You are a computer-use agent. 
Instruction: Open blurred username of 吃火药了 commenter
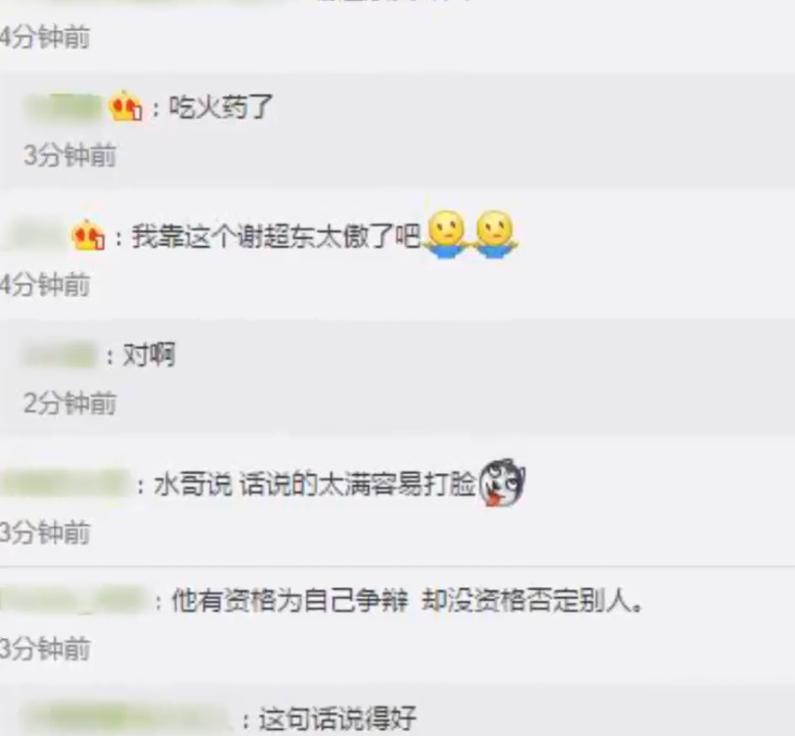(64, 107)
